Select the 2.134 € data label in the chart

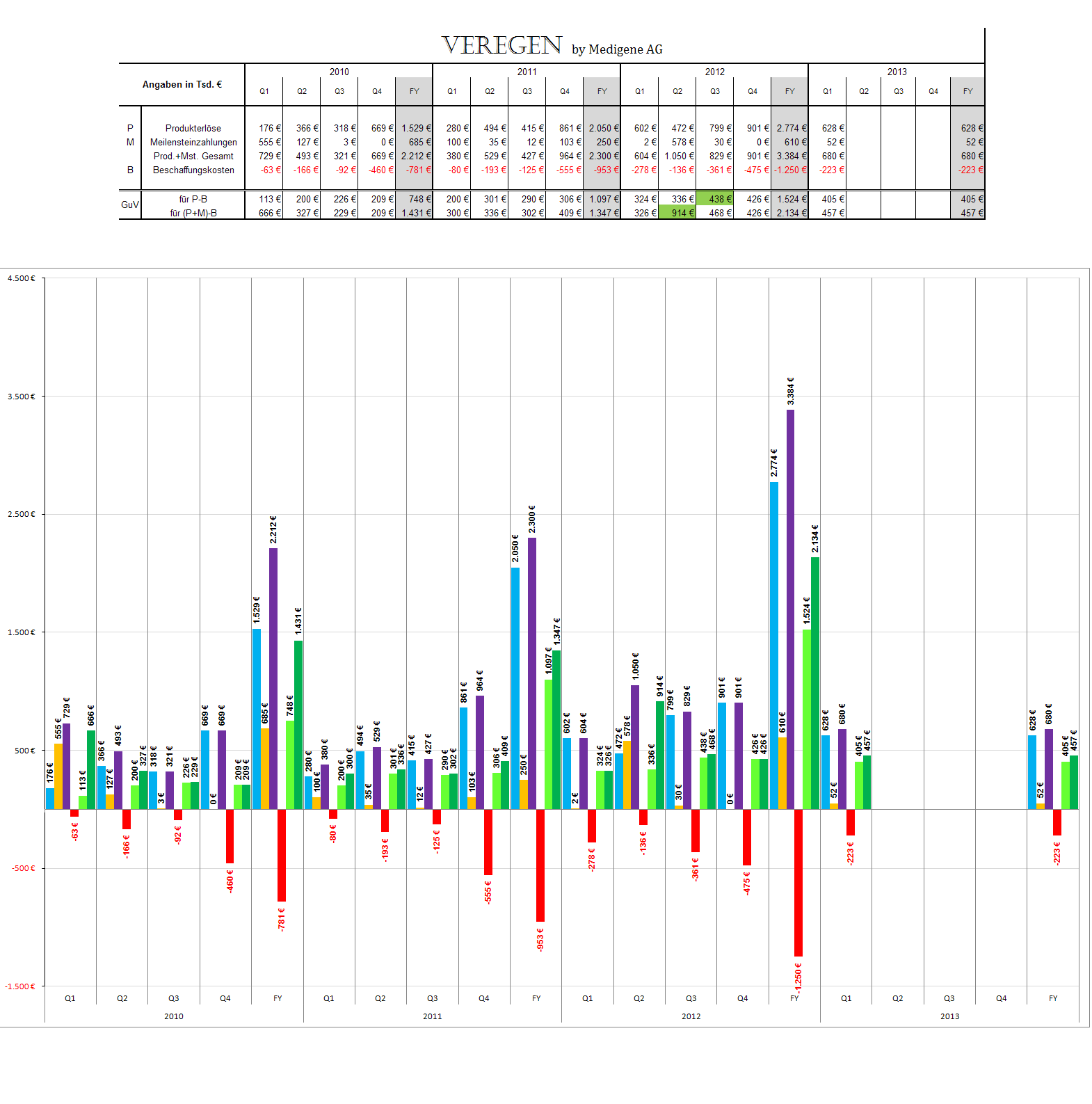(x=815, y=539)
